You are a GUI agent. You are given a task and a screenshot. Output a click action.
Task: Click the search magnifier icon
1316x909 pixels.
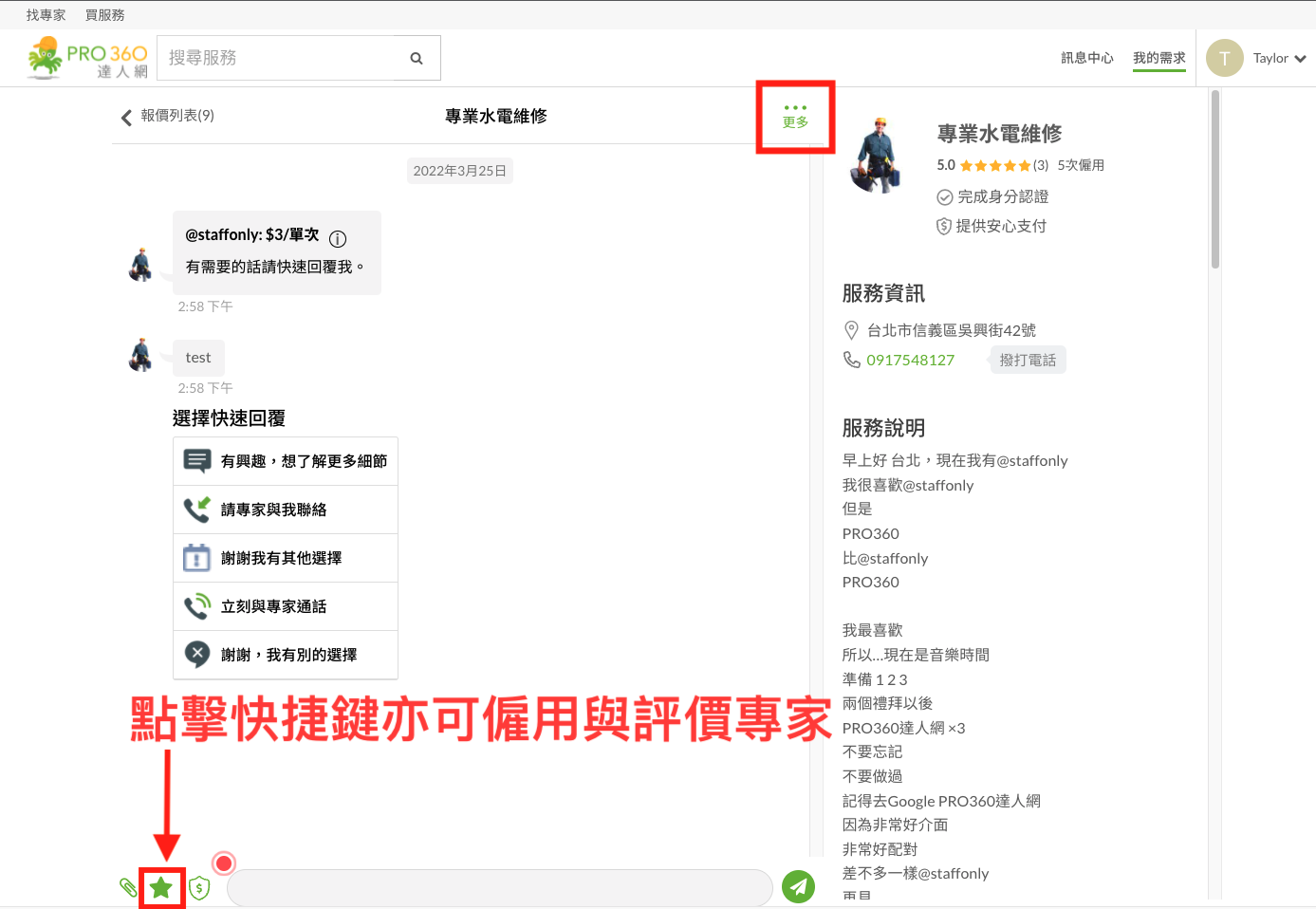pyautogui.click(x=417, y=58)
